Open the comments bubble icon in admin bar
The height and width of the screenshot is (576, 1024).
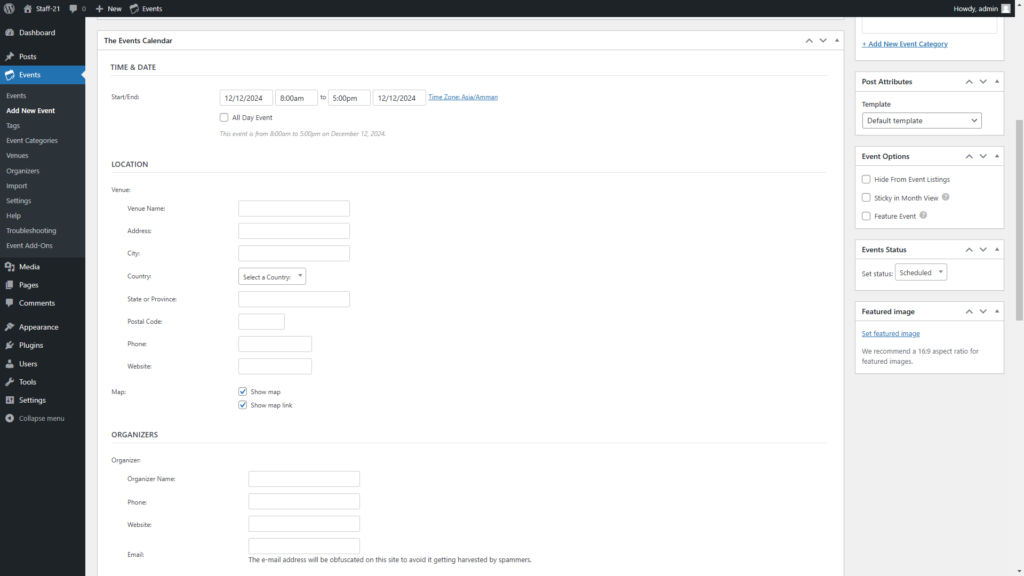(74, 8)
